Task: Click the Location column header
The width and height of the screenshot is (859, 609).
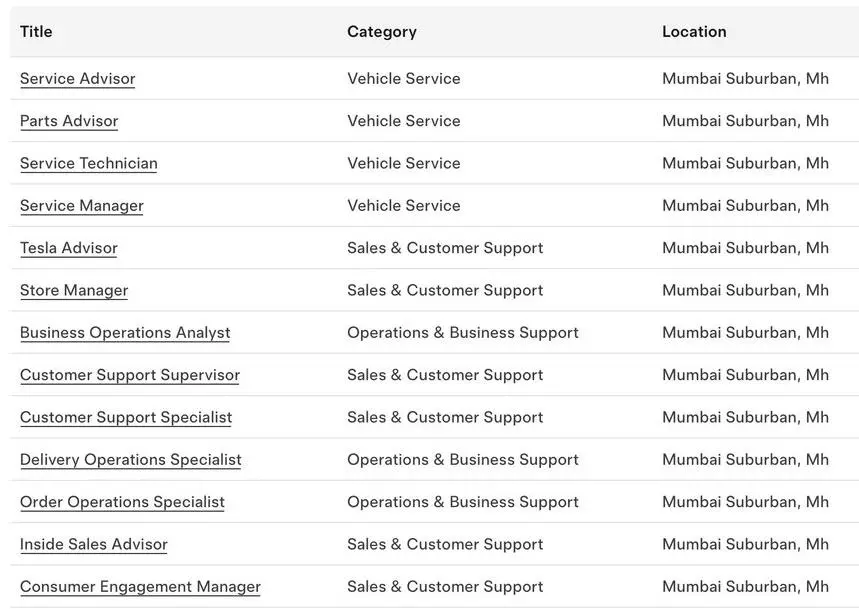Action: (694, 32)
